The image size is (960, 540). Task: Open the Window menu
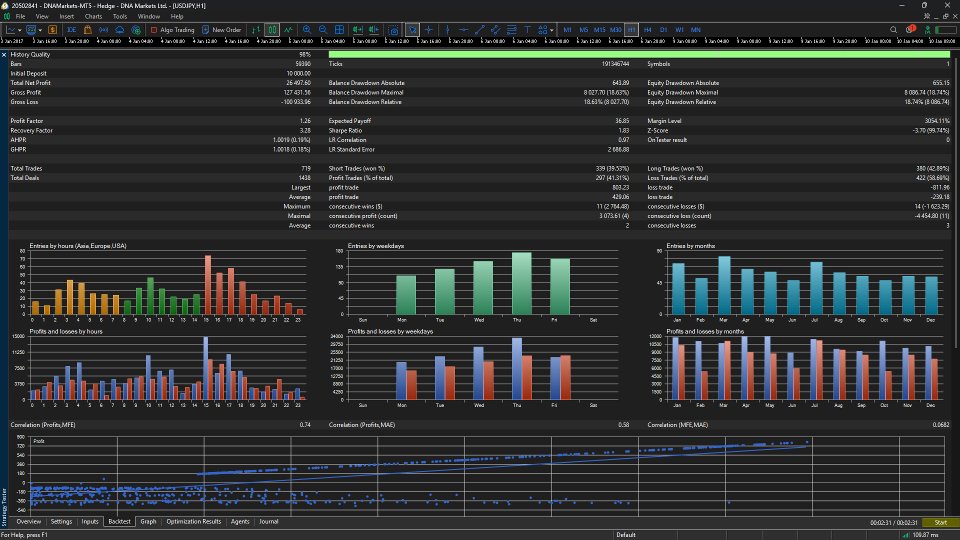point(149,17)
